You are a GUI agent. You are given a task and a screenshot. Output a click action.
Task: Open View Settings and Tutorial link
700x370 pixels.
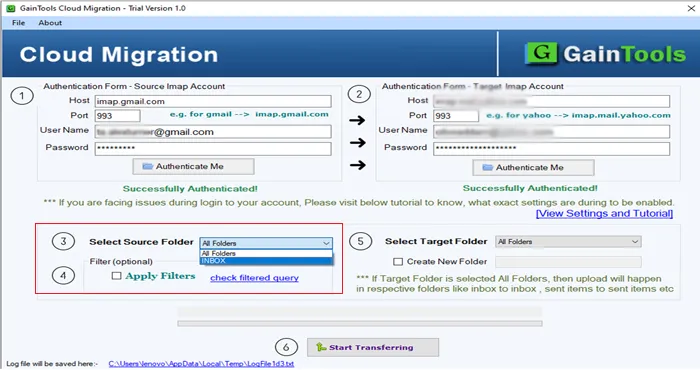(604, 213)
